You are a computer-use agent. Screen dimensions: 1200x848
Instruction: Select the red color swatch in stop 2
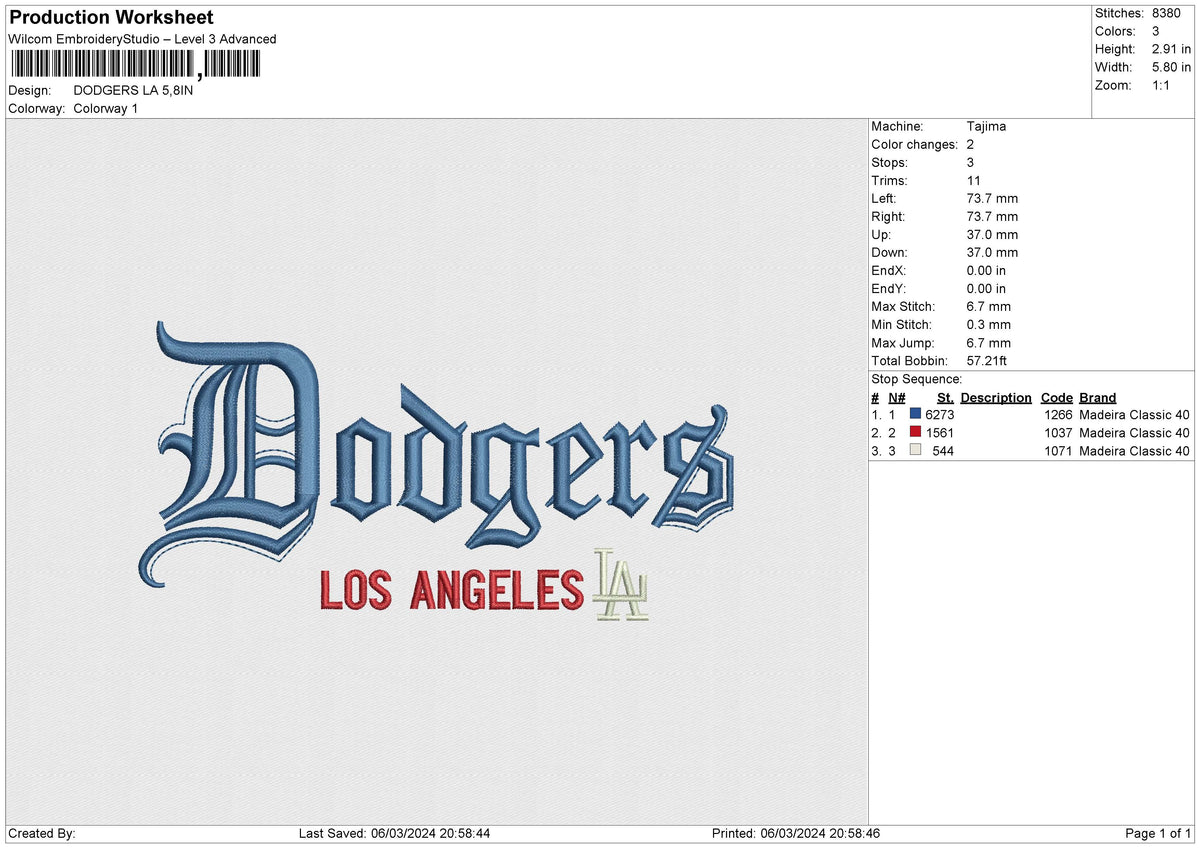tap(915, 432)
